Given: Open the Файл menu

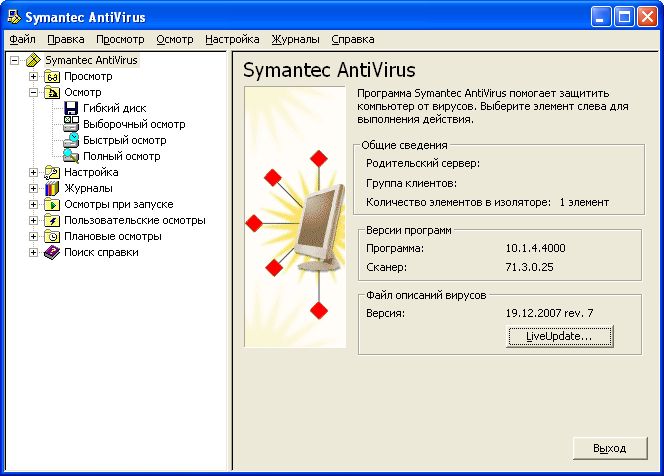Looking at the screenshot, I should click(x=22, y=39).
